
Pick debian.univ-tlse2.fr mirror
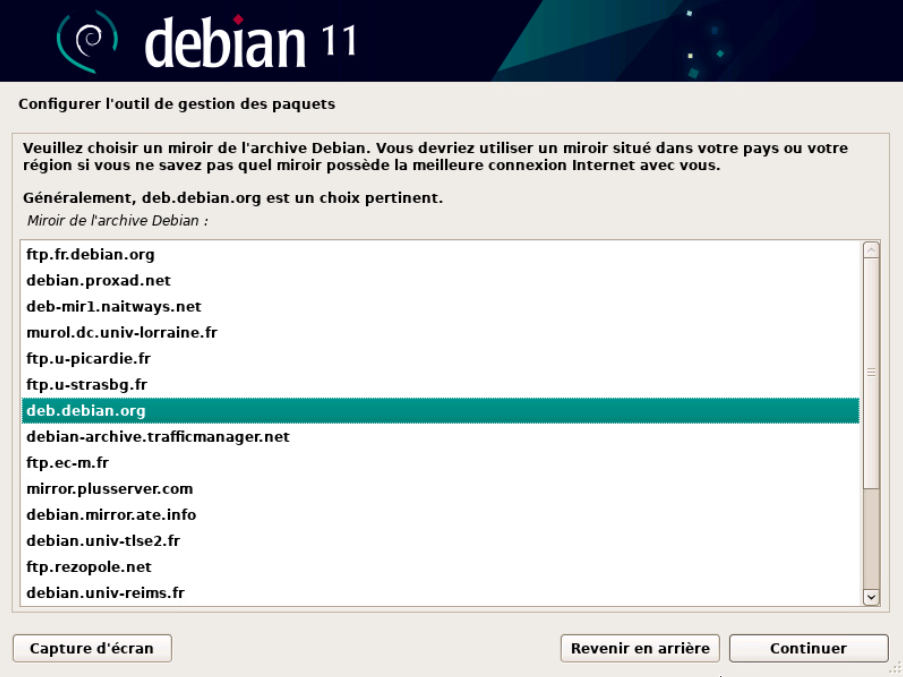point(103,541)
